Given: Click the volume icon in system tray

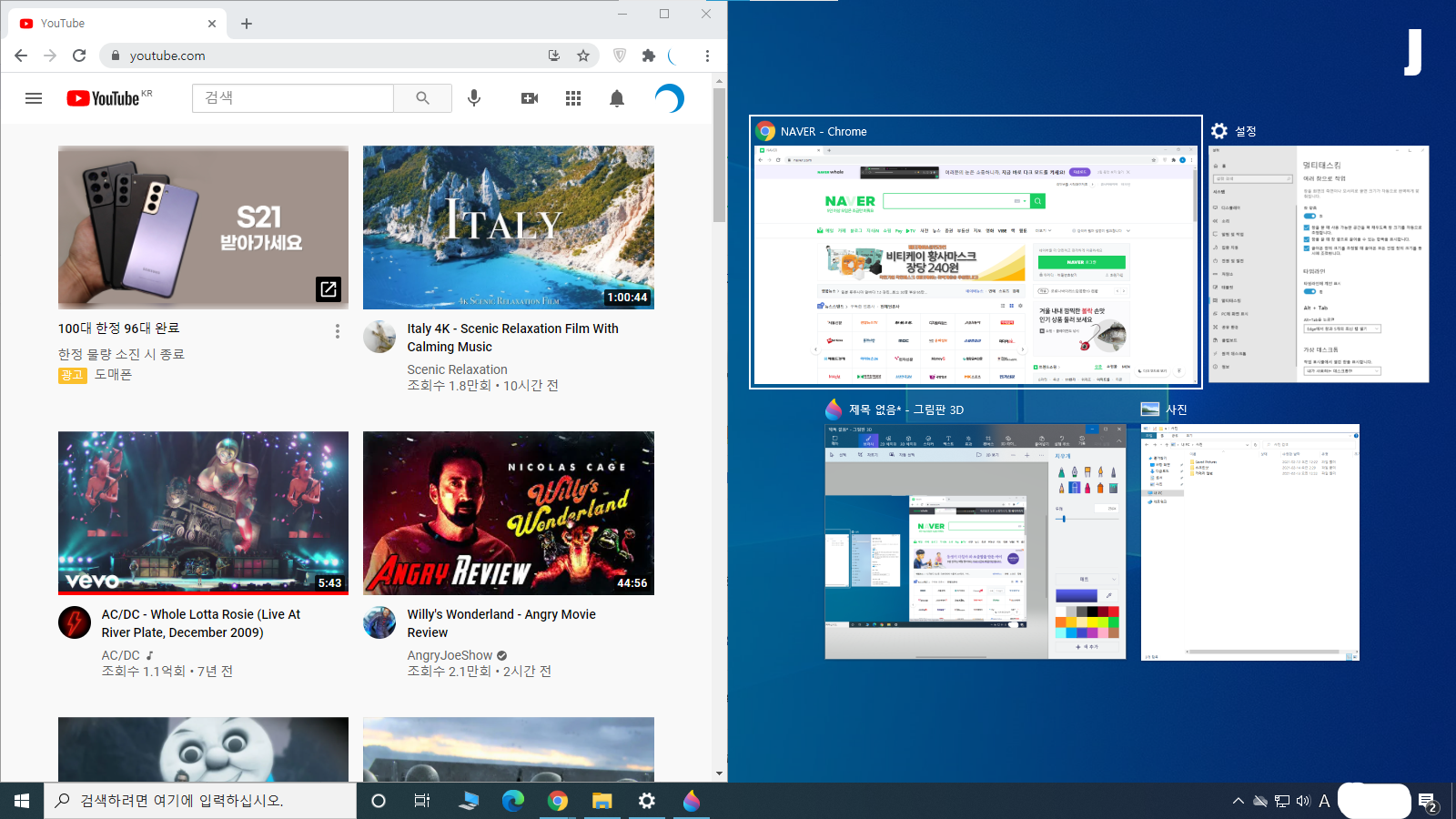Looking at the screenshot, I should (1303, 801).
